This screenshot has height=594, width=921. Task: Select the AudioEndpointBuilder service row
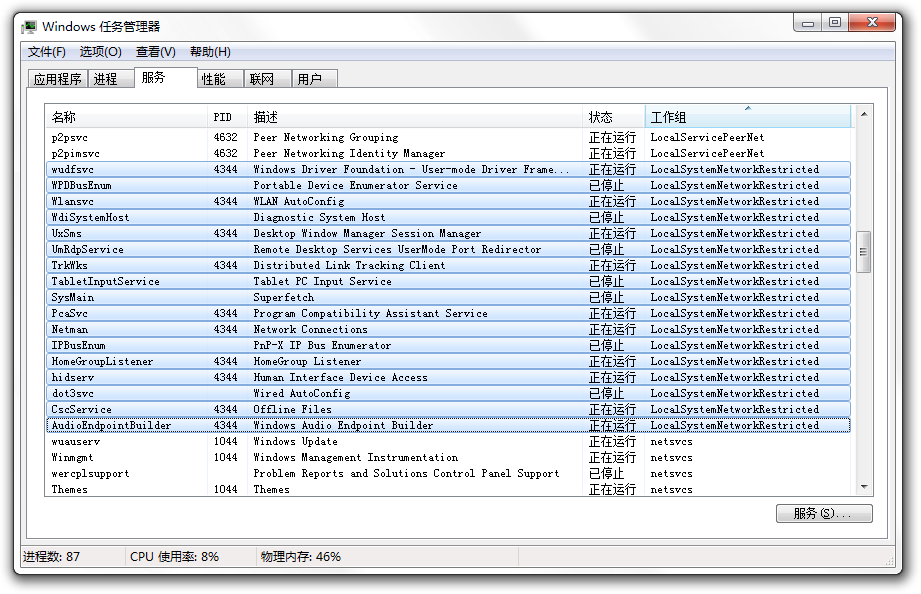(111, 425)
